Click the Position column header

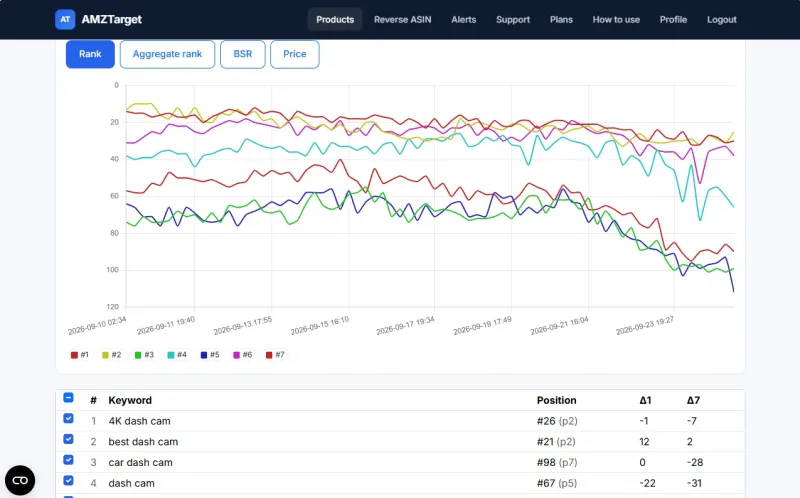tap(556, 401)
